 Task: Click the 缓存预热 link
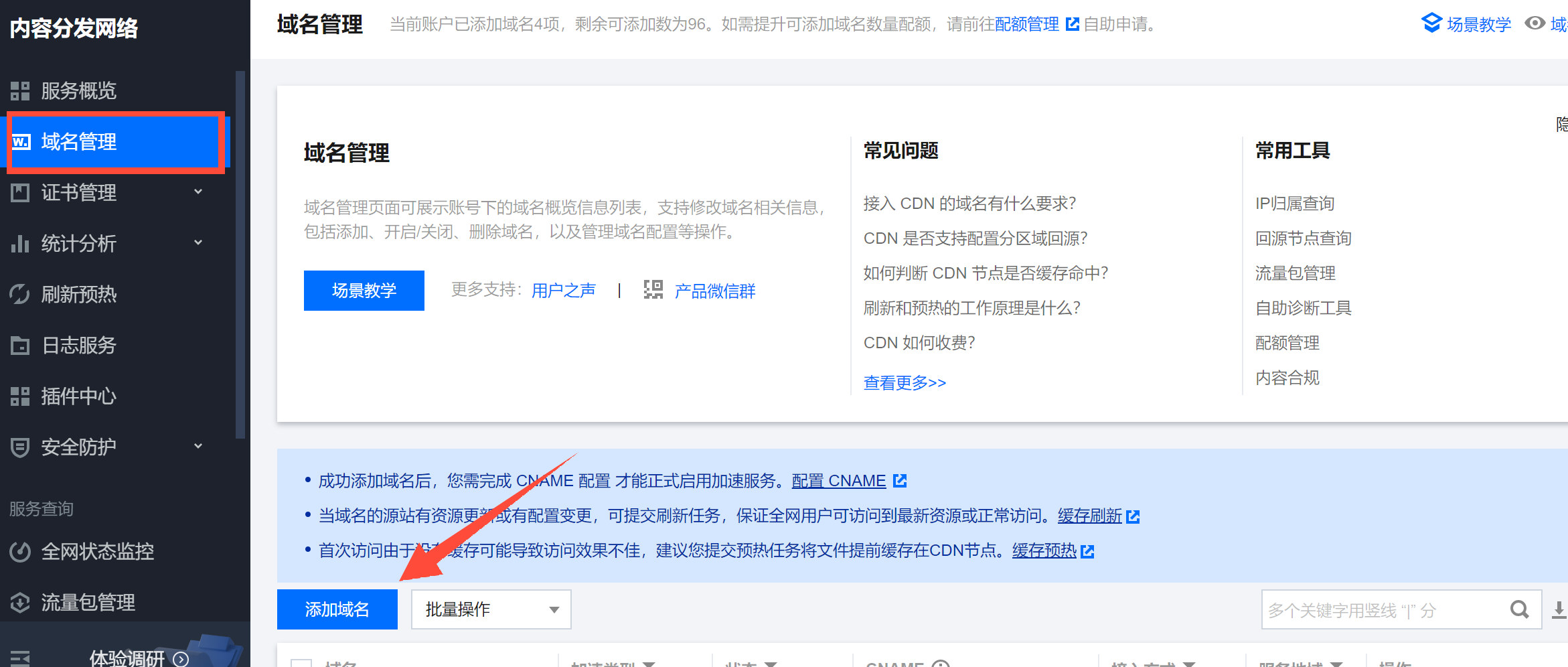click(x=1044, y=550)
